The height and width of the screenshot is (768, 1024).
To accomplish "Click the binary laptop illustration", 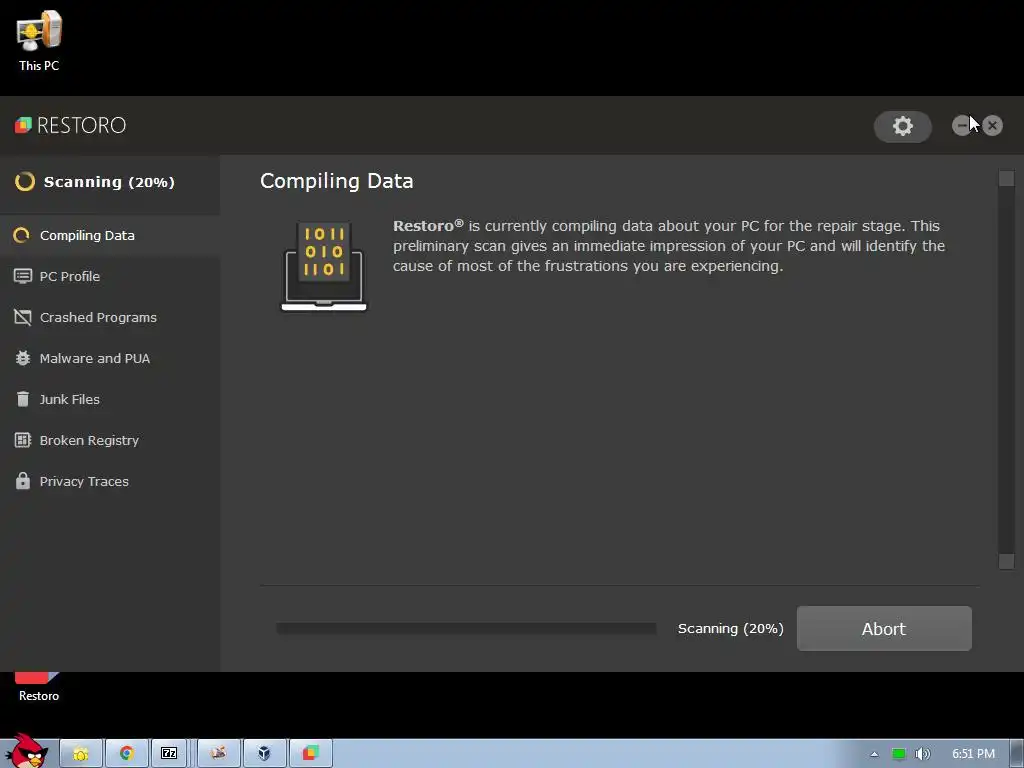I will [x=324, y=266].
